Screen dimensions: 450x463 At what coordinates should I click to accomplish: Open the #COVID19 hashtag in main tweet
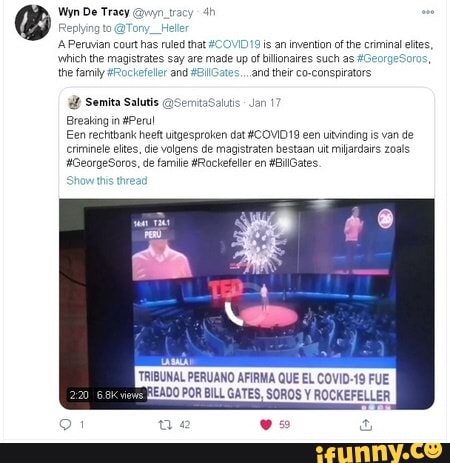234,44
